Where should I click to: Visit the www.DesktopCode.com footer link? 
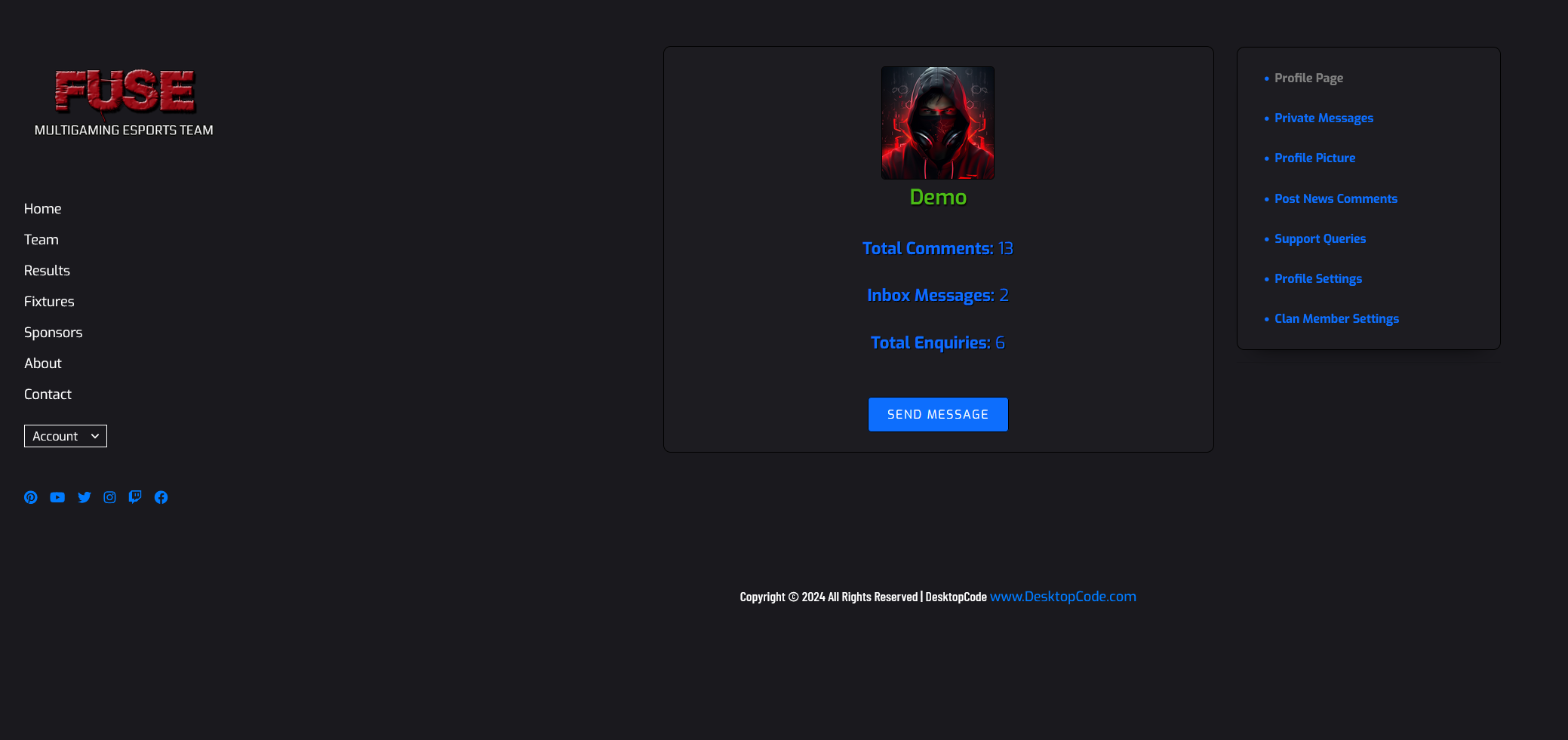click(x=1062, y=597)
